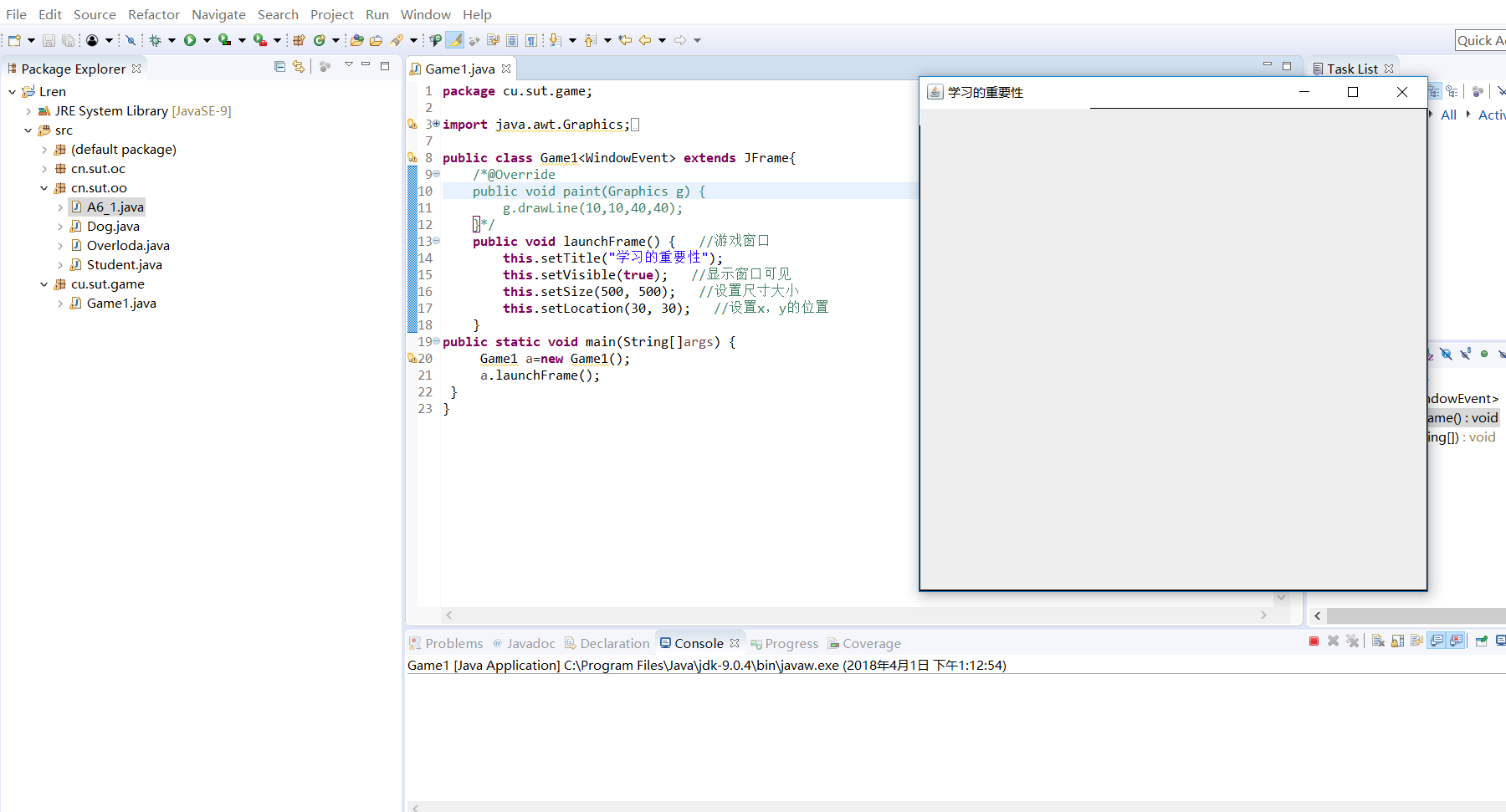Image resolution: width=1506 pixels, height=812 pixels.
Task: Click the New Java Package icon
Action: pos(299,40)
